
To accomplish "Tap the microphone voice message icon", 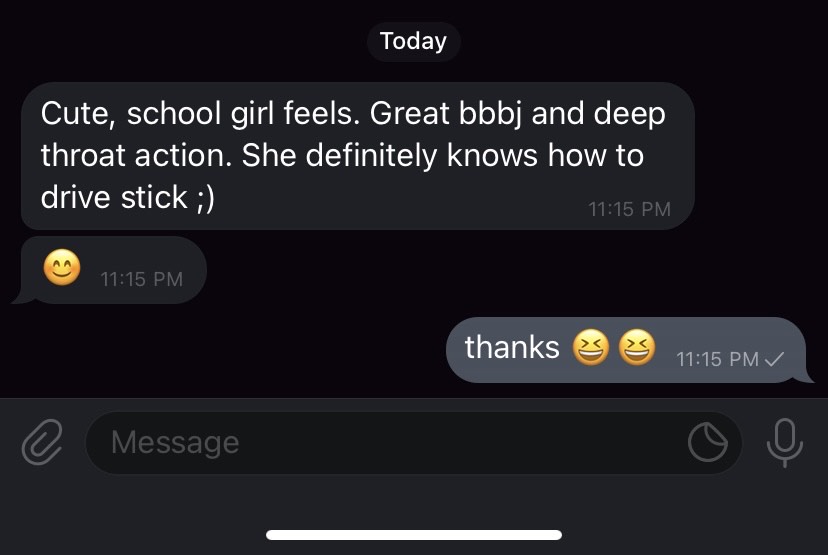I will pyautogui.click(x=785, y=443).
